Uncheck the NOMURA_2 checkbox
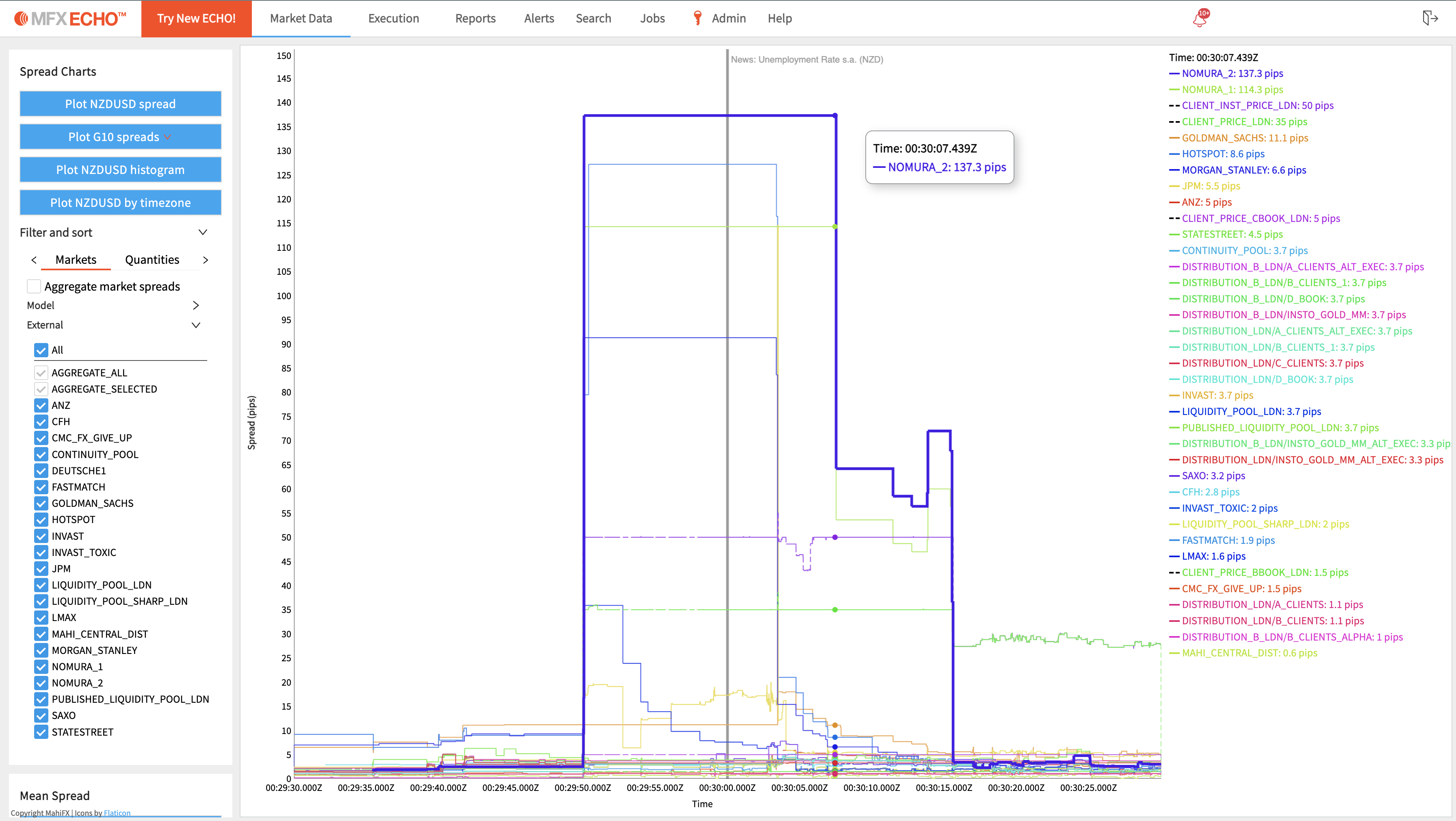Screen dimensions: 1456x821 point(41,683)
